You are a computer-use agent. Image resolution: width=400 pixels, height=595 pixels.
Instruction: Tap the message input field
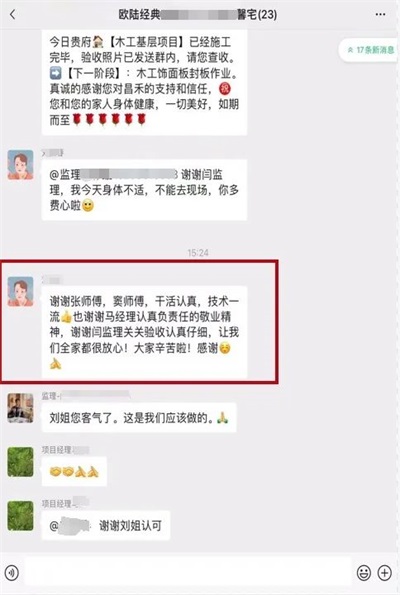pyautogui.click(x=188, y=573)
